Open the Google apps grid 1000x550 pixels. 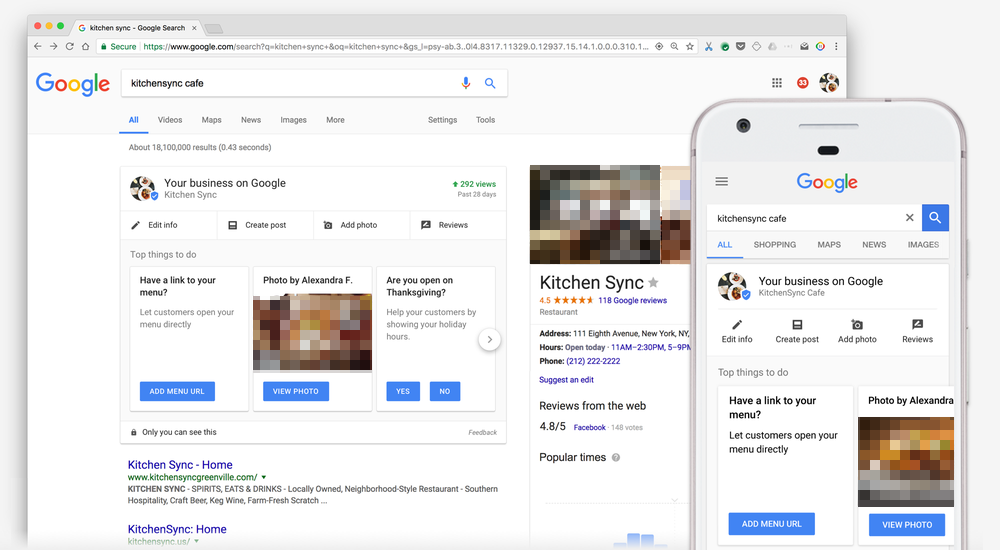click(x=777, y=83)
